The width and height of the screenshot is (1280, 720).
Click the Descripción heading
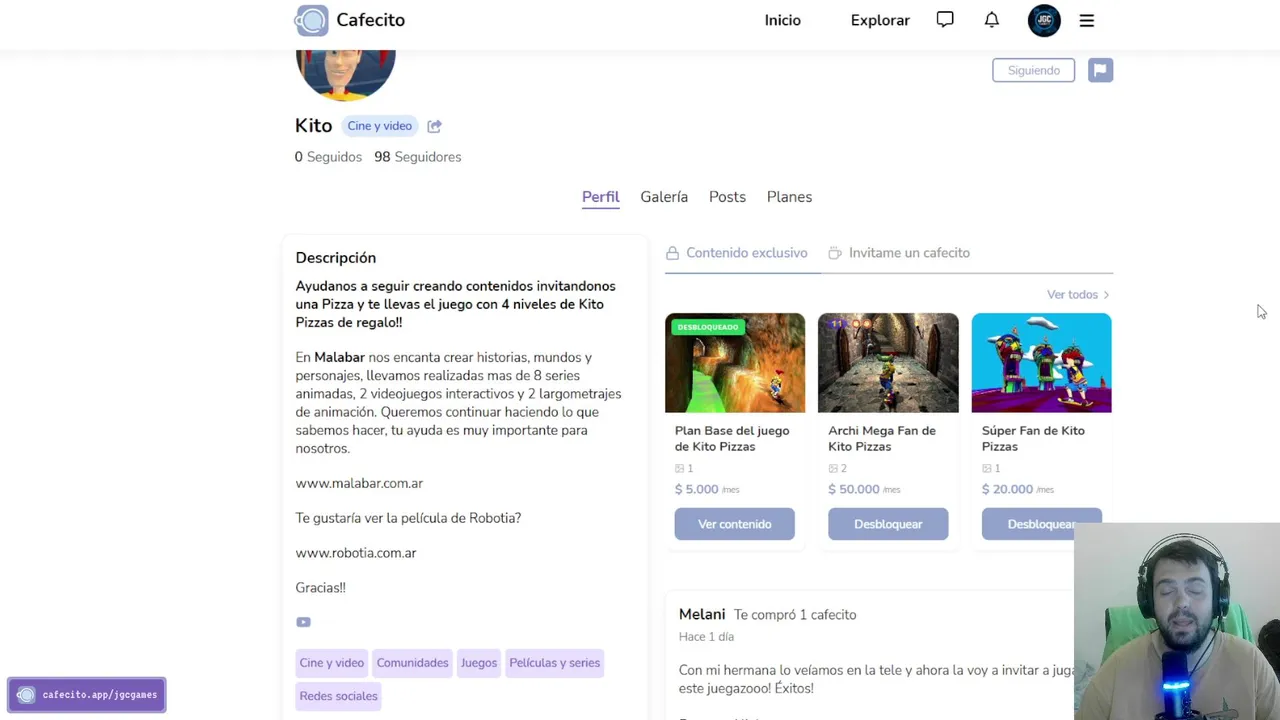pyautogui.click(x=336, y=258)
